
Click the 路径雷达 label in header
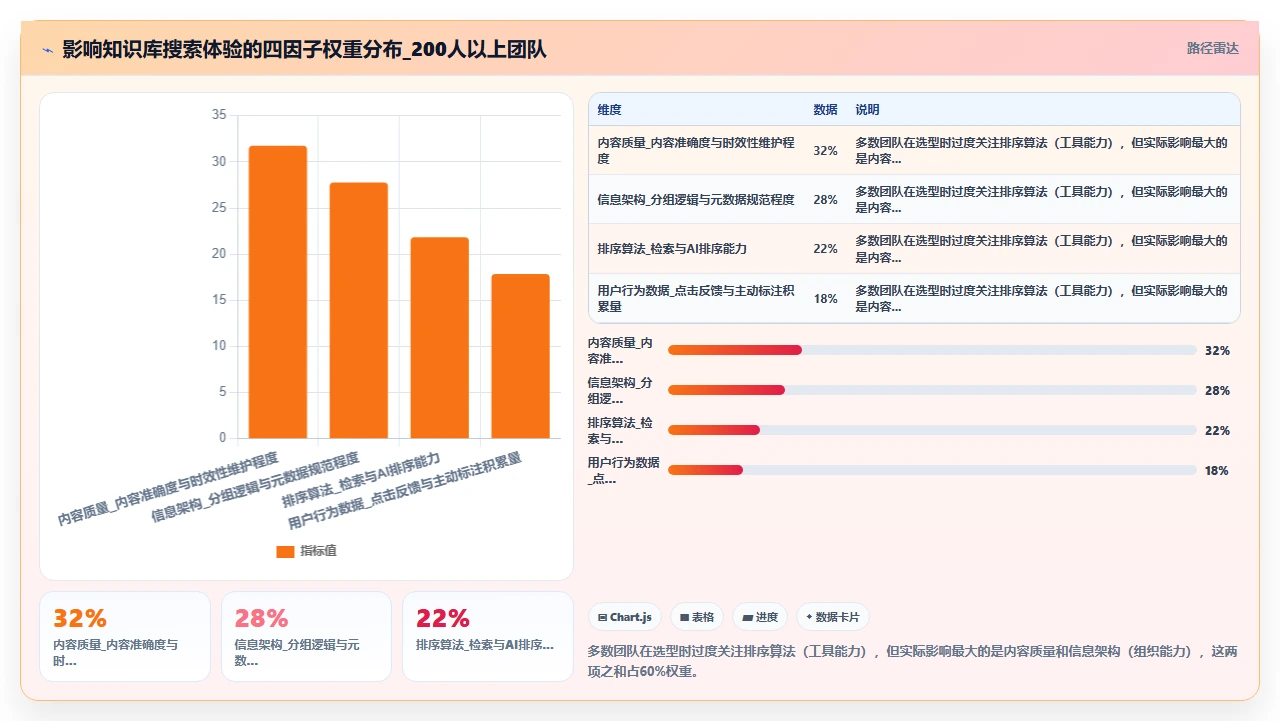[1212, 48]
